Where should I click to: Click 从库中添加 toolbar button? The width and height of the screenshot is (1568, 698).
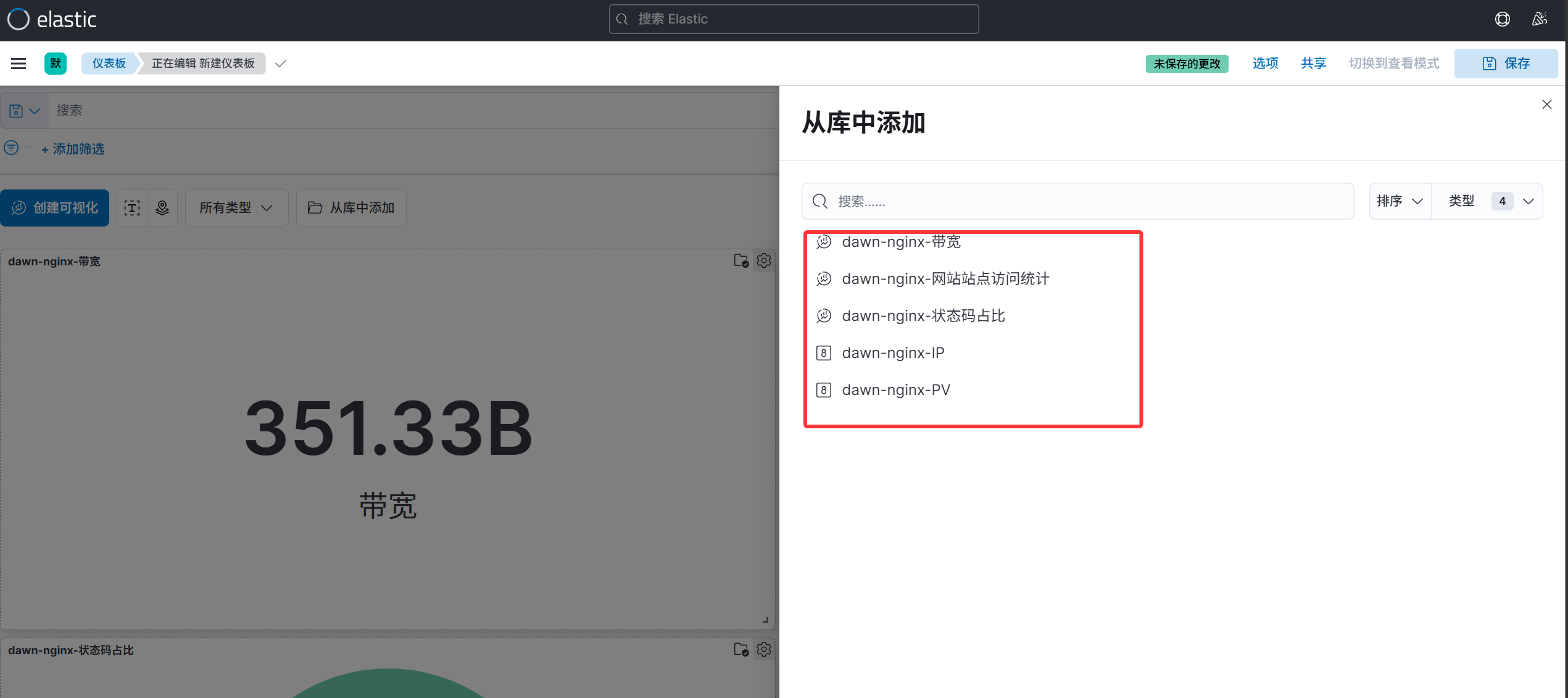point(351,208)
